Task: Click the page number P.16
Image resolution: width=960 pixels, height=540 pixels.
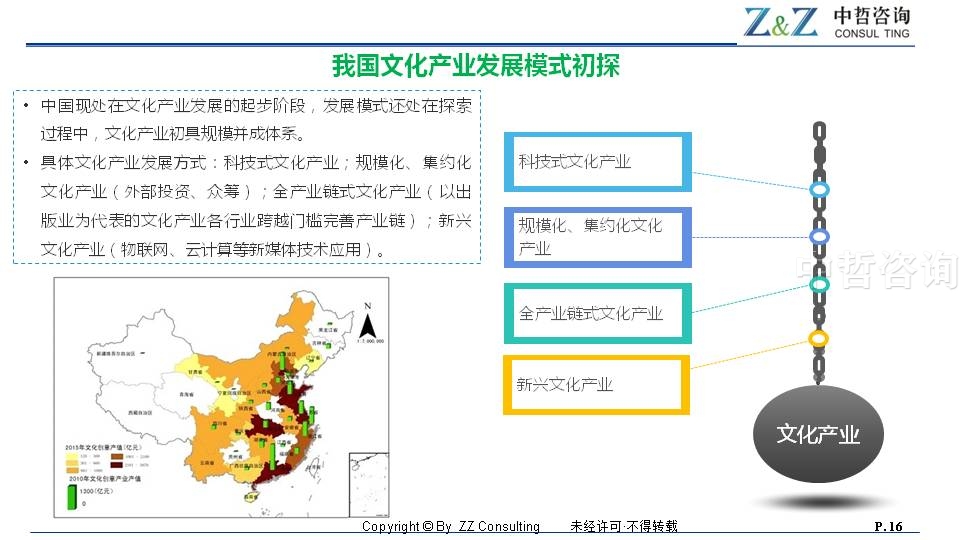Action: click(888, 526)
